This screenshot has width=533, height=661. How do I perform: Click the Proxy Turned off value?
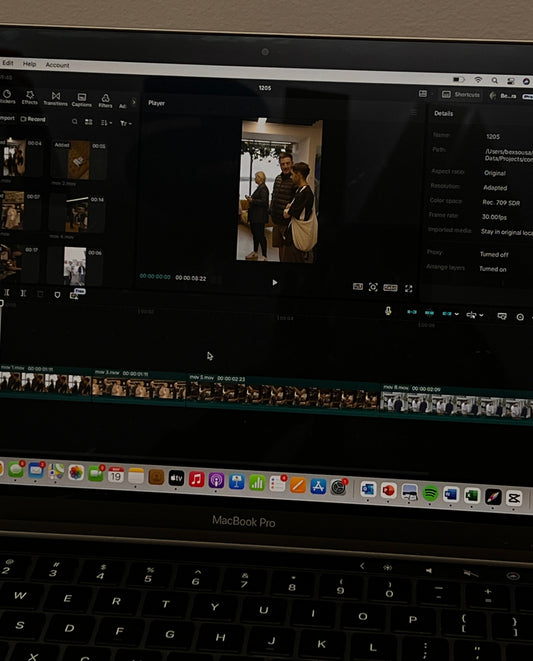point(494,254)
